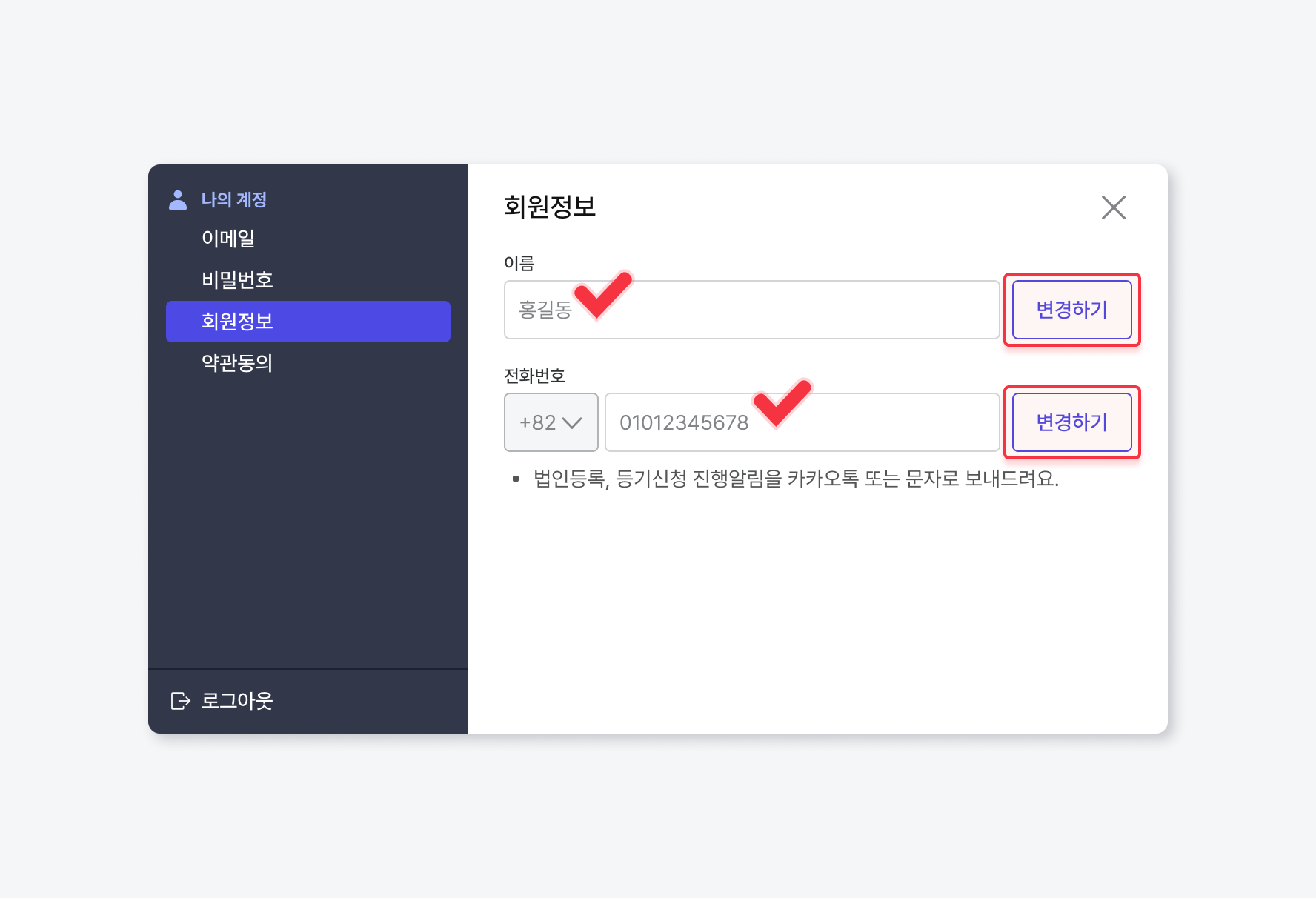
Task: Click the red checkmark on name field
Action: [603, 294]
